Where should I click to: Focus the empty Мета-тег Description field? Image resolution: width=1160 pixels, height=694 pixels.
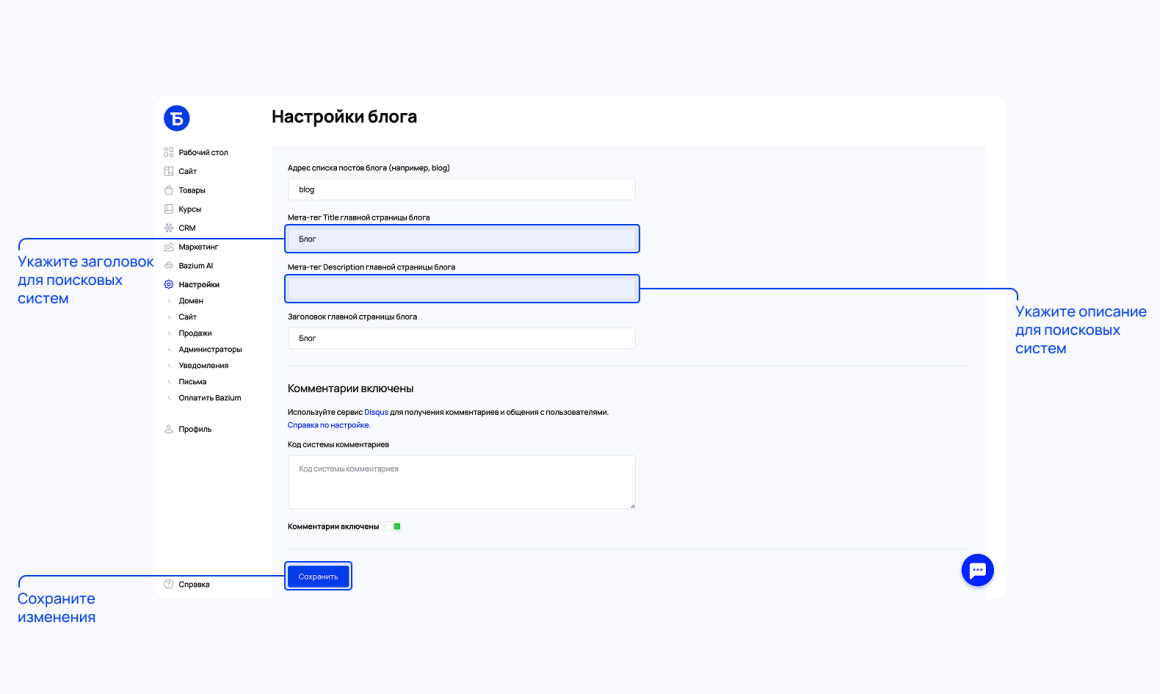(462, 289)
